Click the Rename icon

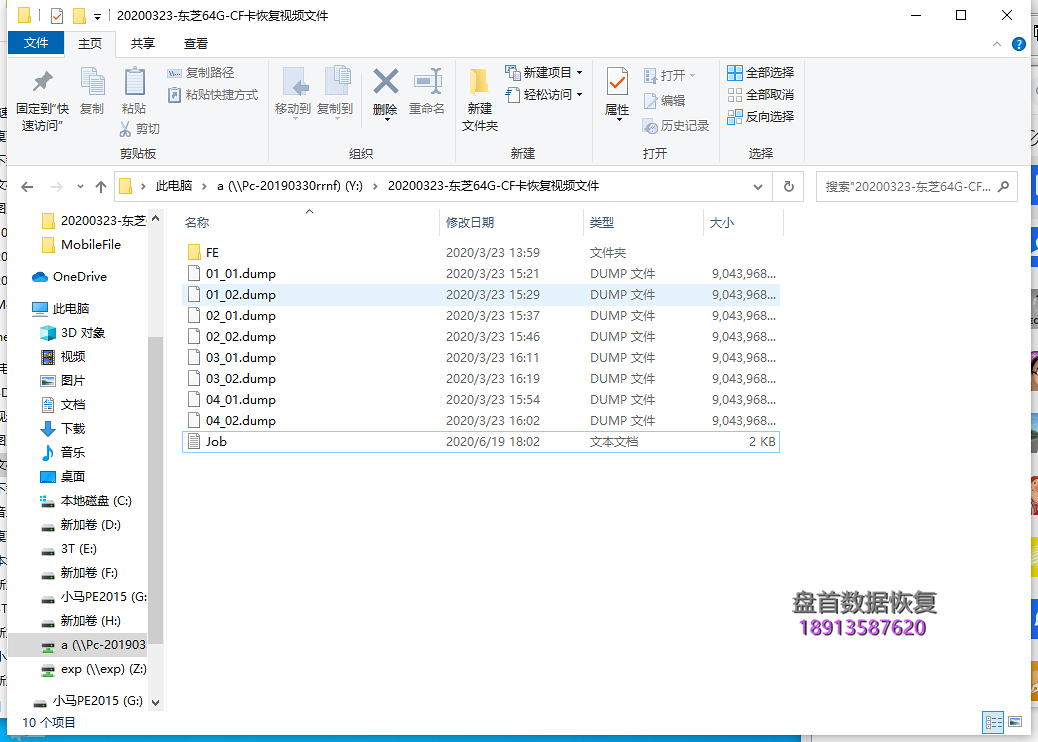[x=427, y=81]
